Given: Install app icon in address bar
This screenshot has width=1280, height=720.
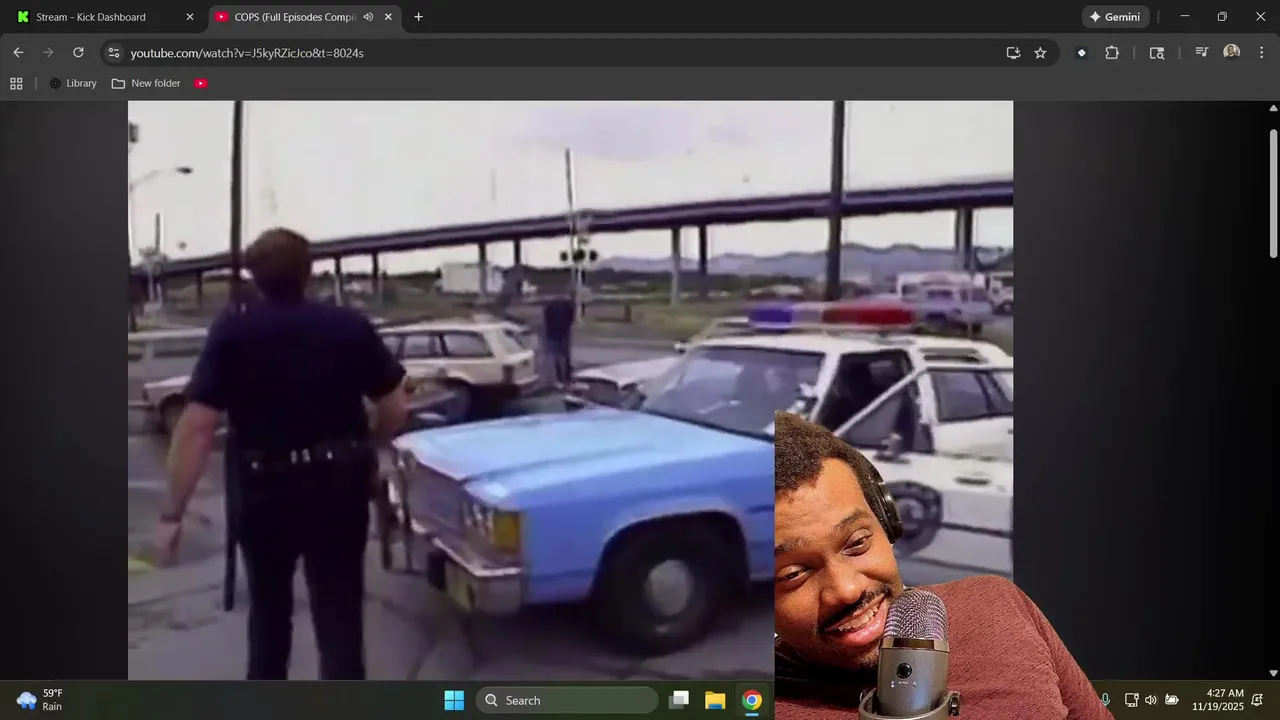Looking at the screenshot, I should [x=1013, y=53].
